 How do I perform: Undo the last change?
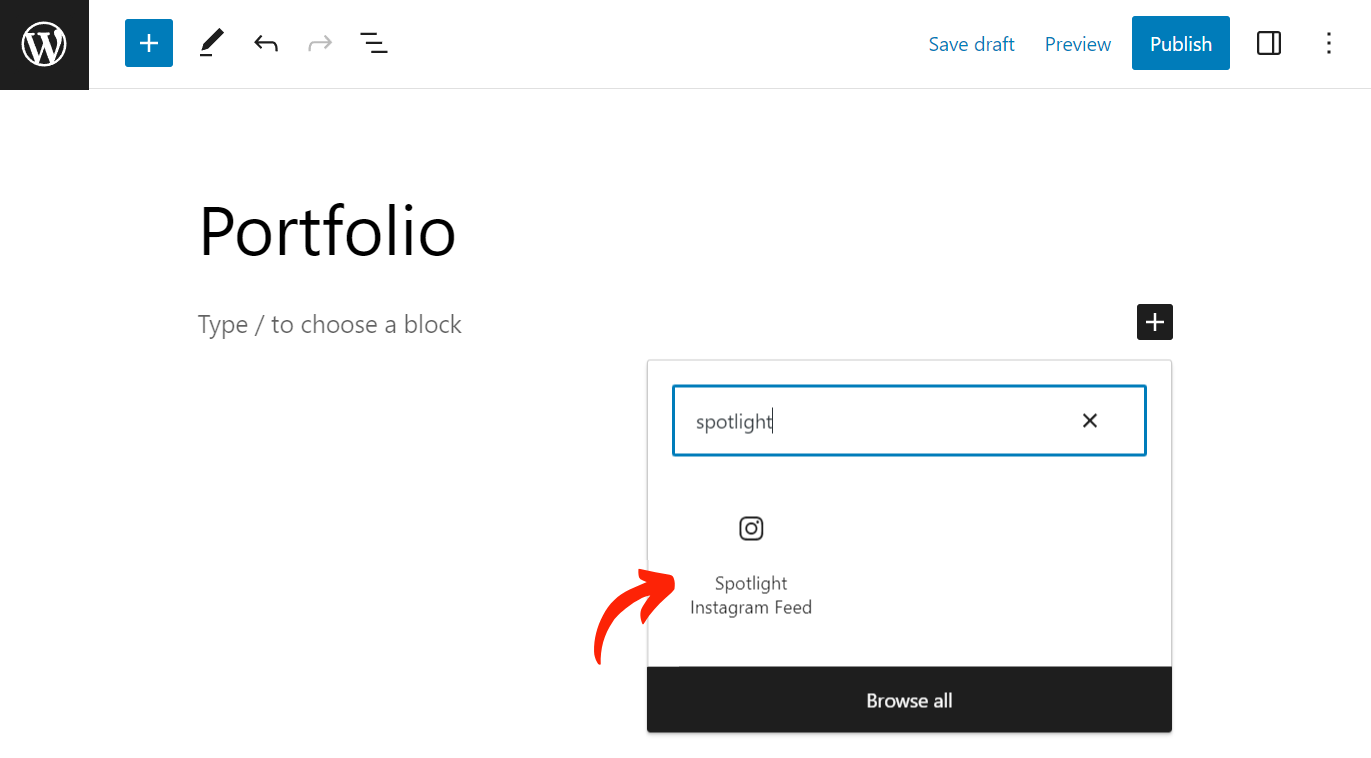[x=265, y=44]
